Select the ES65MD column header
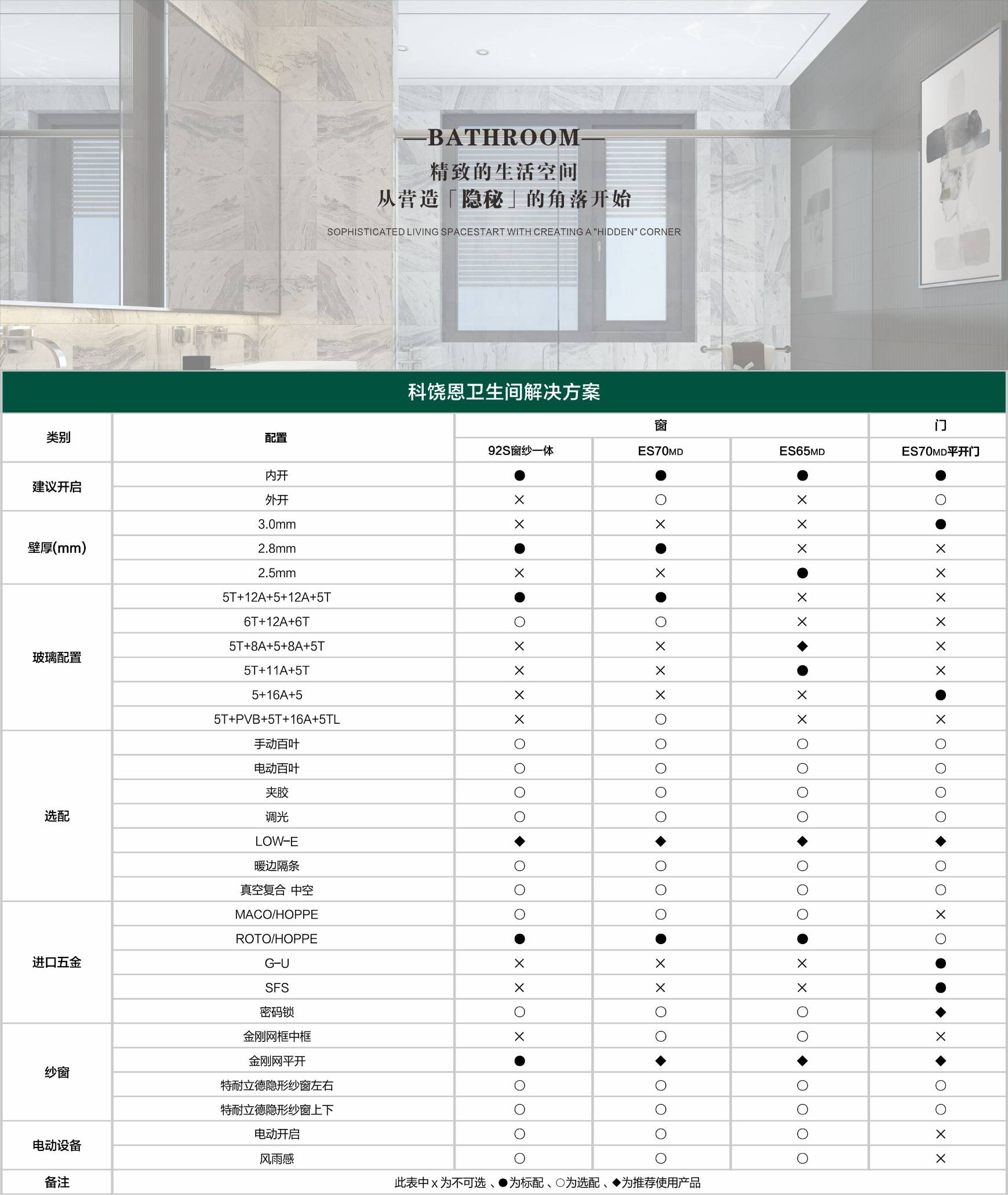 pyautogui.click(x=802, y=451)
